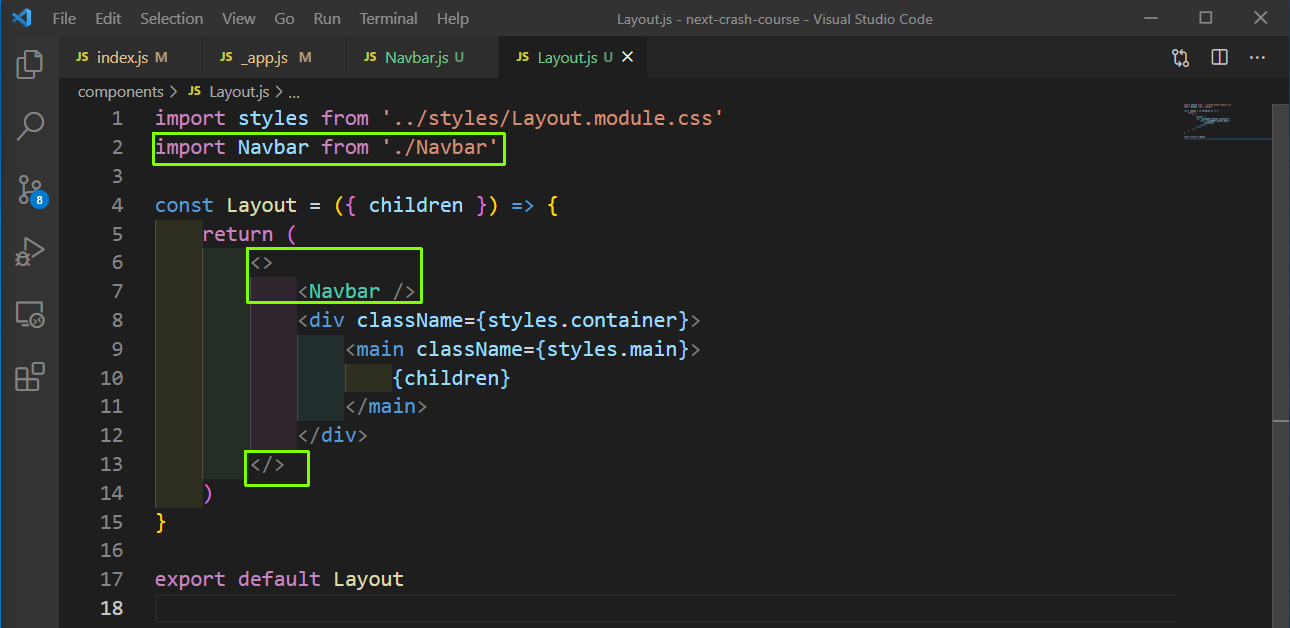Image resolution: width=1290 pixels, height=628 pixels.
Task: Click the 'children' parameter on line 4
Action: coord(416,205)
